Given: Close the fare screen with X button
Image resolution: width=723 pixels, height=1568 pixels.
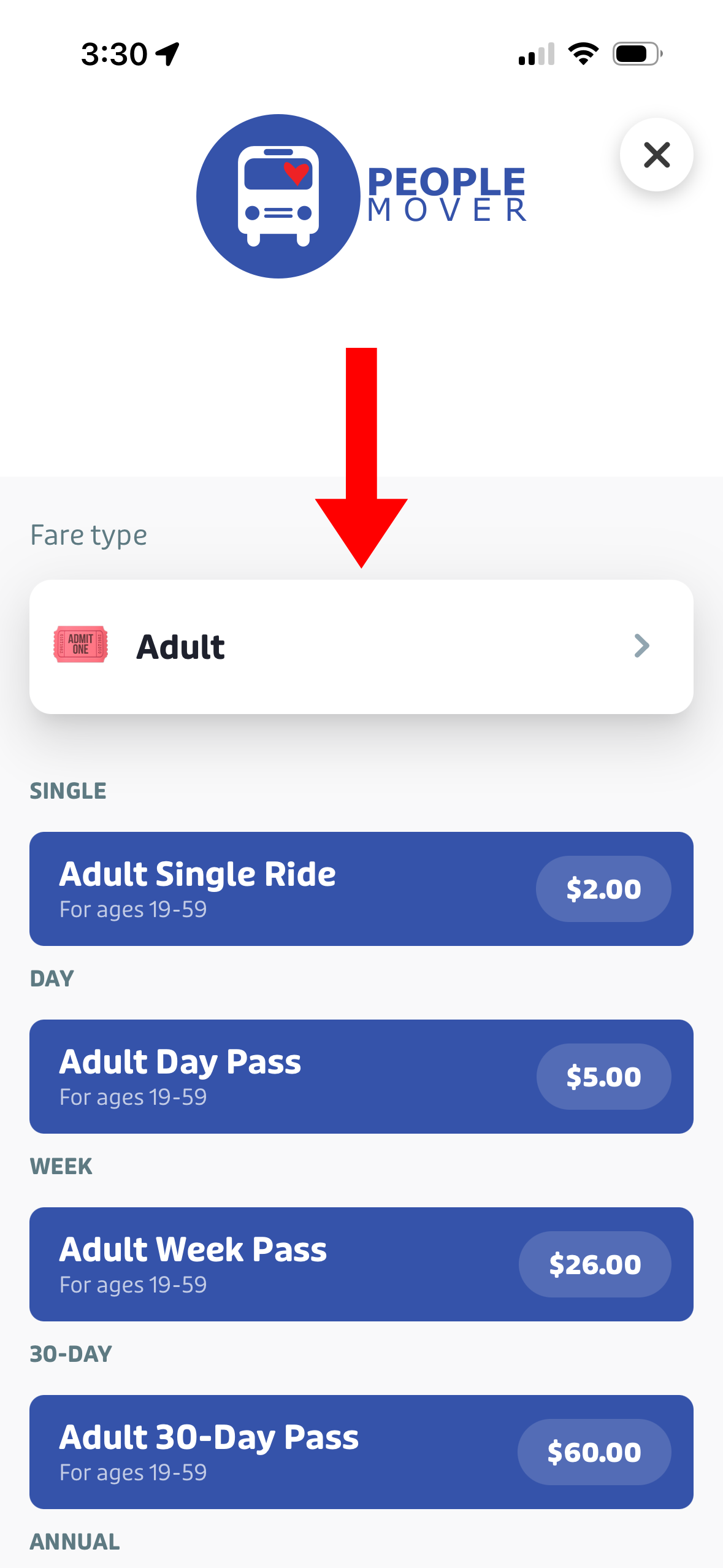Looking at the screenshot, I should 656,155.
